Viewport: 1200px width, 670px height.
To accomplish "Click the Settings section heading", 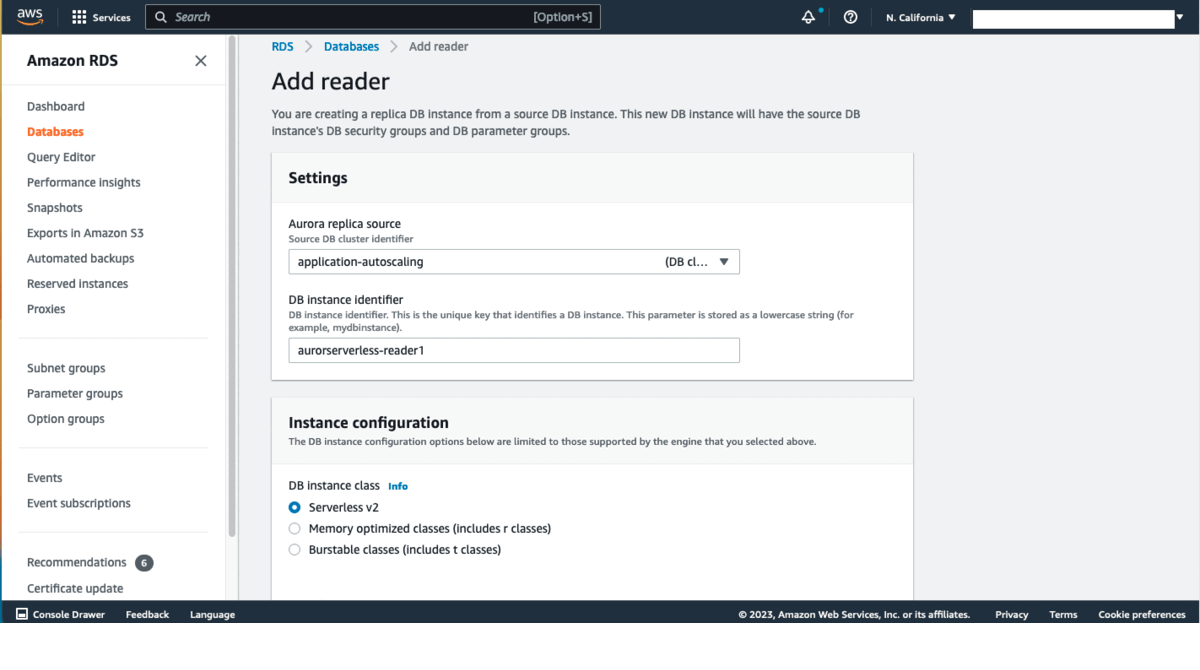I will click(x=318, y=178).
